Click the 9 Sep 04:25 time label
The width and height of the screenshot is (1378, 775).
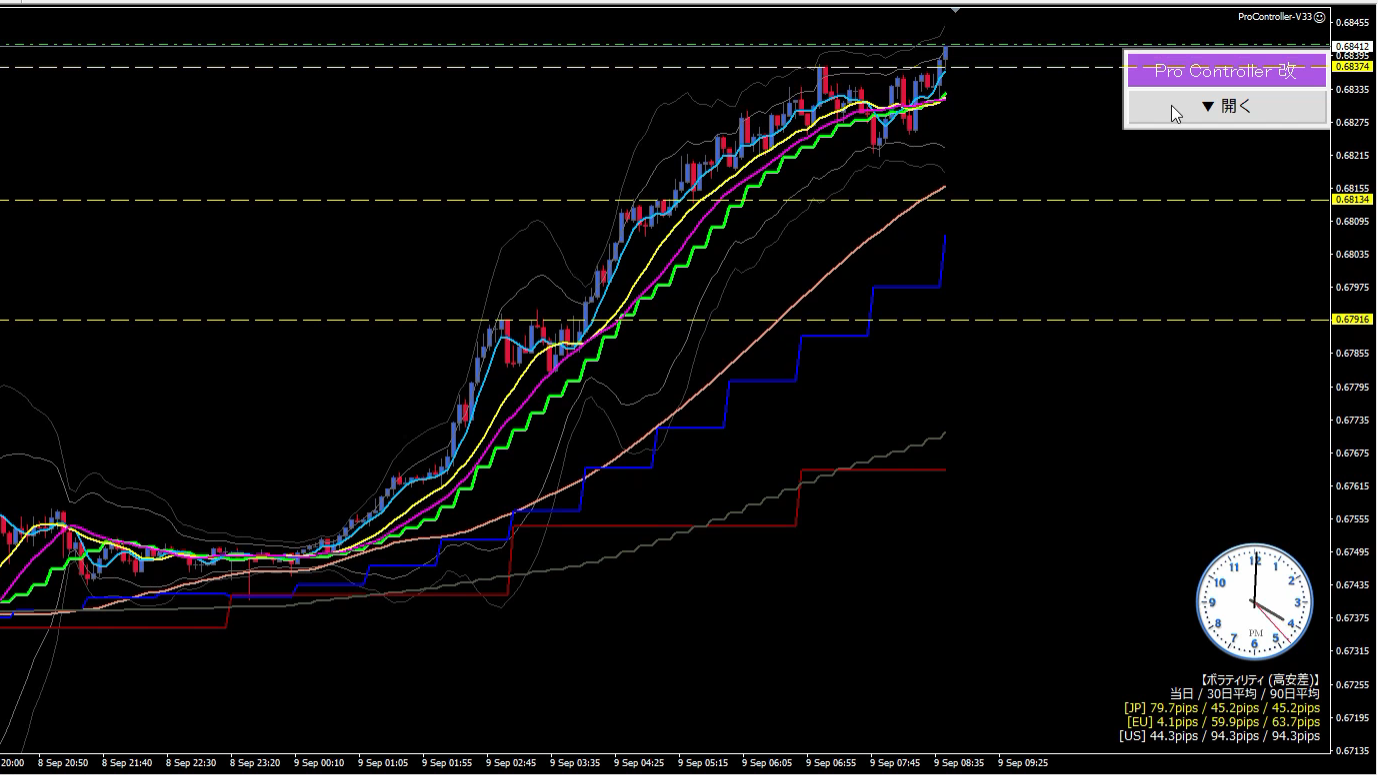640,763
